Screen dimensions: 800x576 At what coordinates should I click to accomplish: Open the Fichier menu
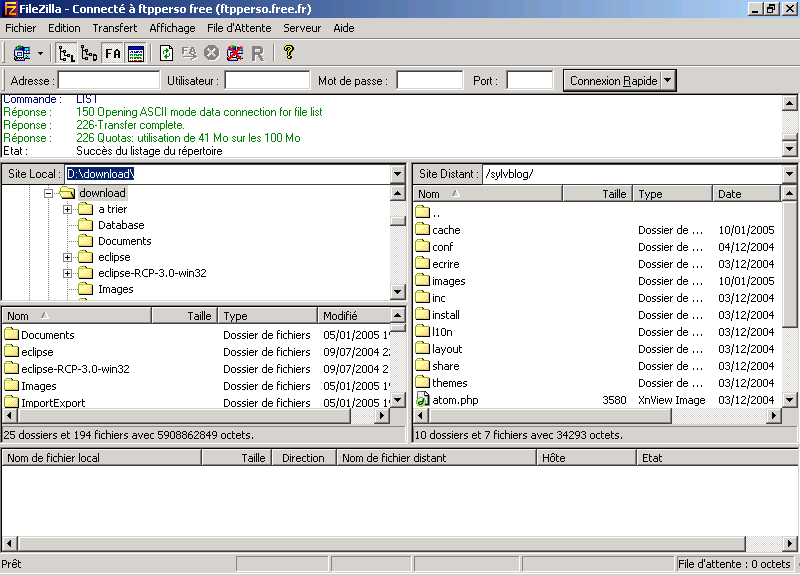pos(21,28)
